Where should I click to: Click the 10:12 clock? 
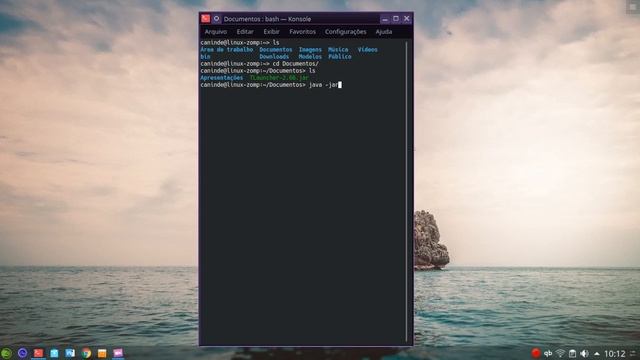pos(615,353)
